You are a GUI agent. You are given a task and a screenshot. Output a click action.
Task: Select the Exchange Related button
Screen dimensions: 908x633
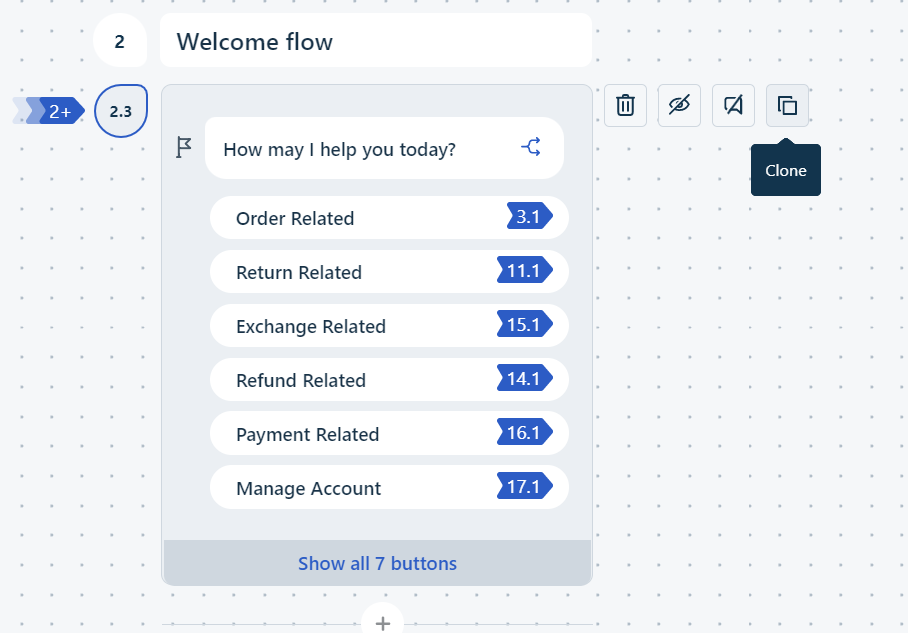point(389,325)
